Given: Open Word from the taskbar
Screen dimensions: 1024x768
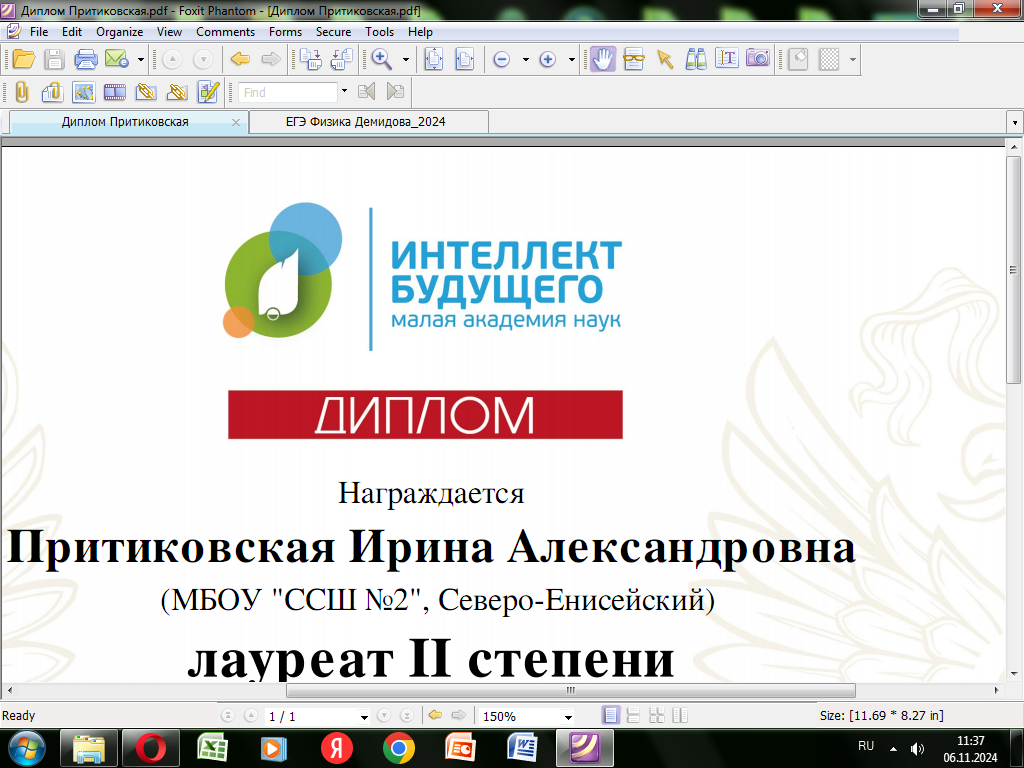Looking at the screenshot, I should (x=522, y=748).
